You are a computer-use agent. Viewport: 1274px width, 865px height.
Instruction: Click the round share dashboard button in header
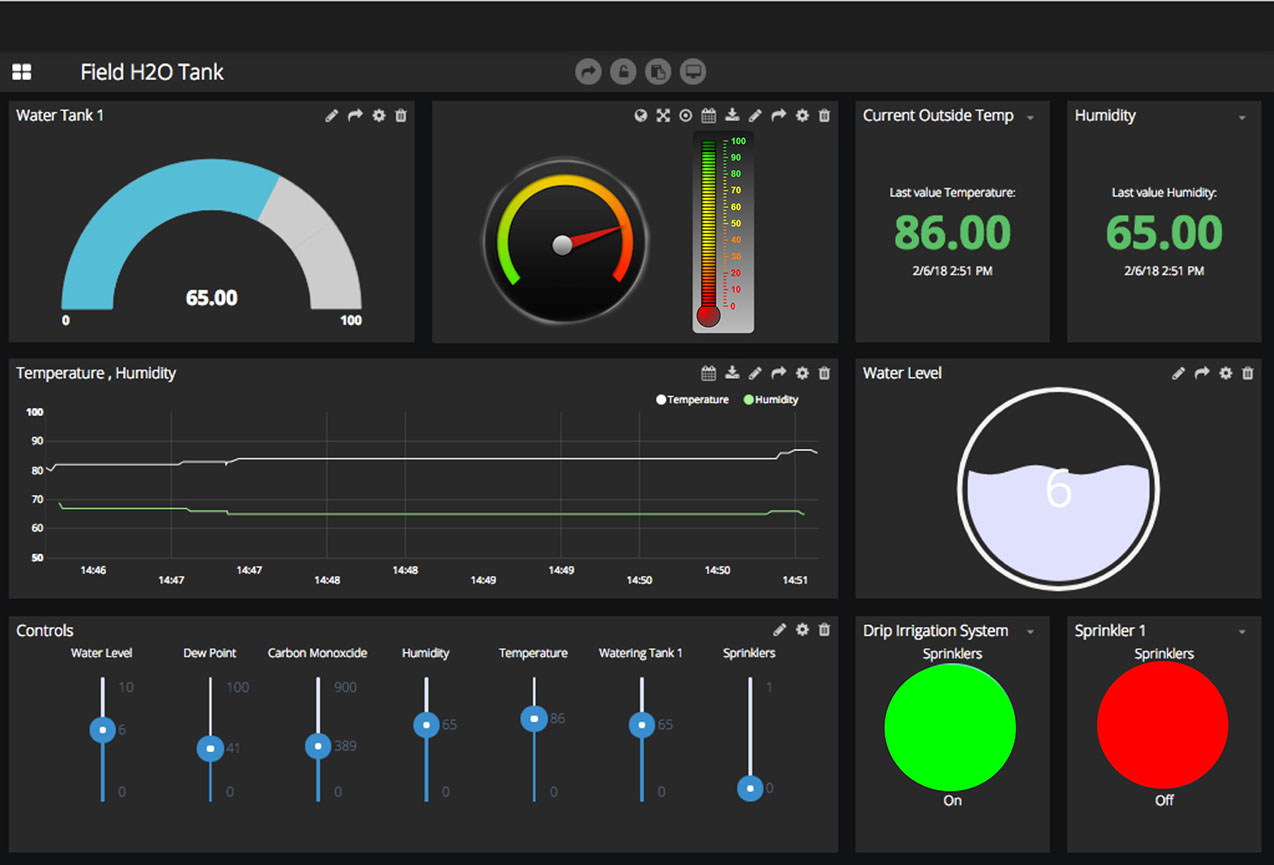click(588, 72)
